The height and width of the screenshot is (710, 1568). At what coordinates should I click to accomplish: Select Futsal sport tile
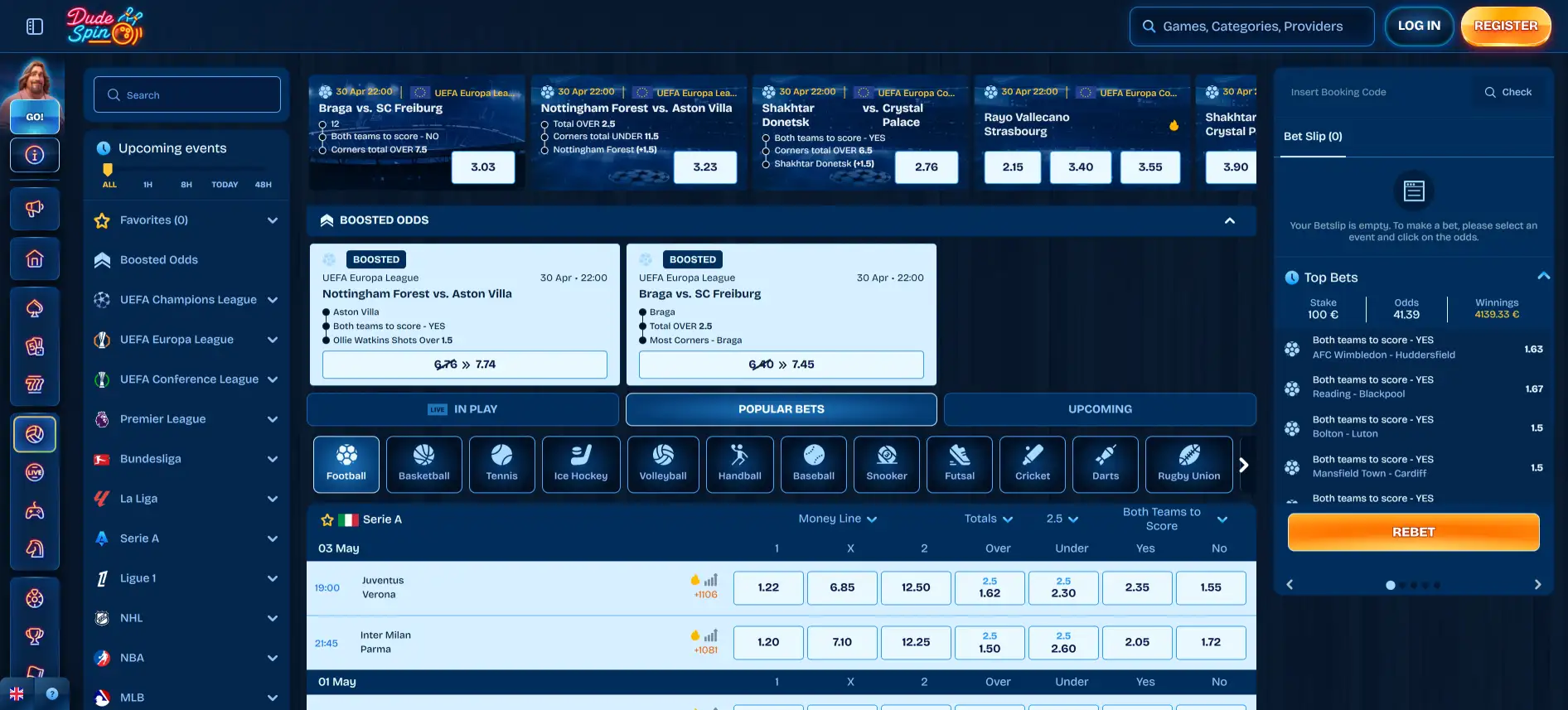click(960, 465)
